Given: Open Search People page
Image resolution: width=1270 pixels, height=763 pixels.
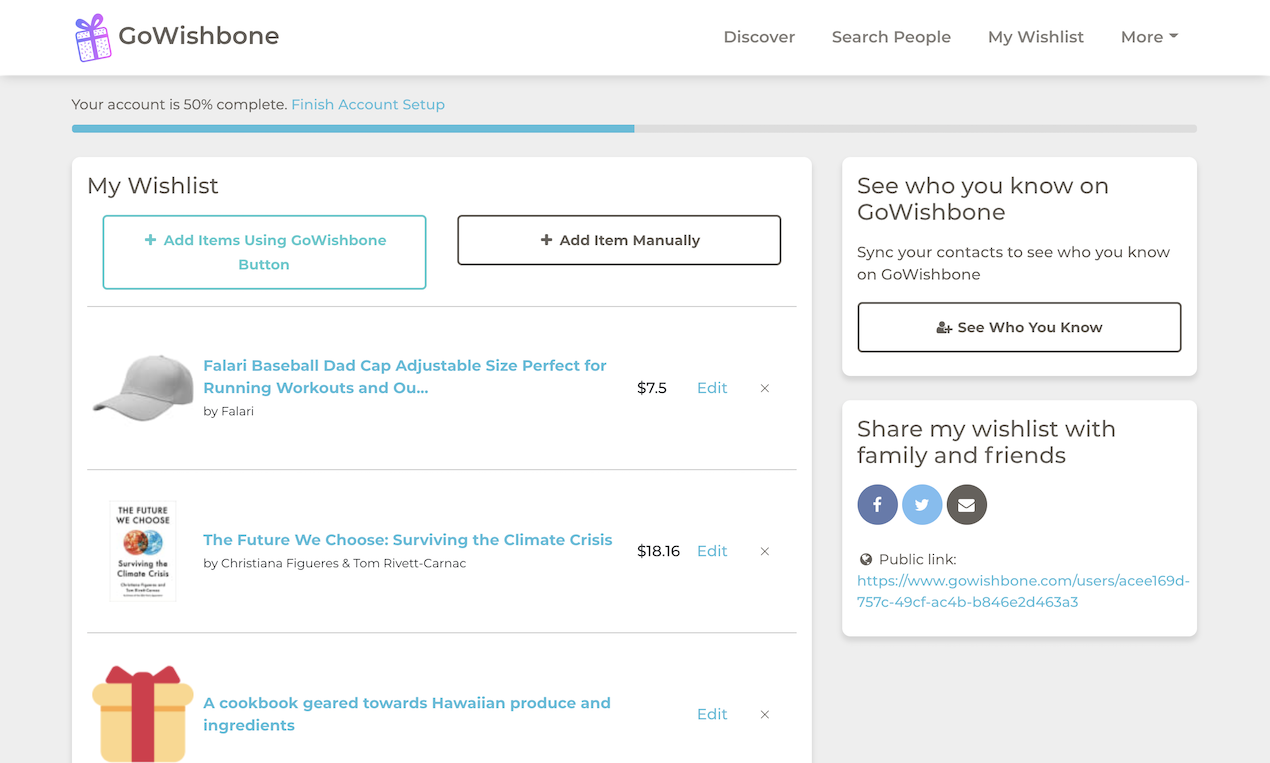Looking at the screenshot, I should (x=891, y=37).
